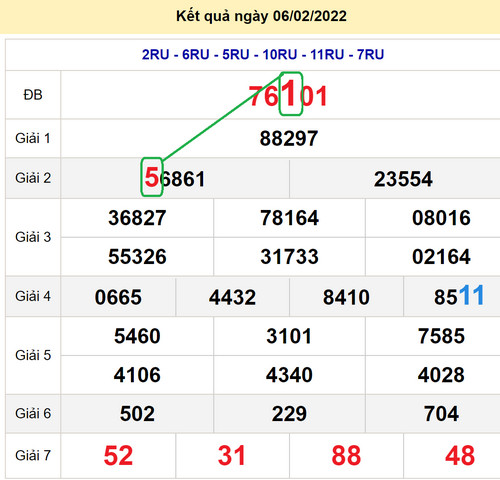
Task: Click the special prize number 76101
Action: (x=288, y=95)
